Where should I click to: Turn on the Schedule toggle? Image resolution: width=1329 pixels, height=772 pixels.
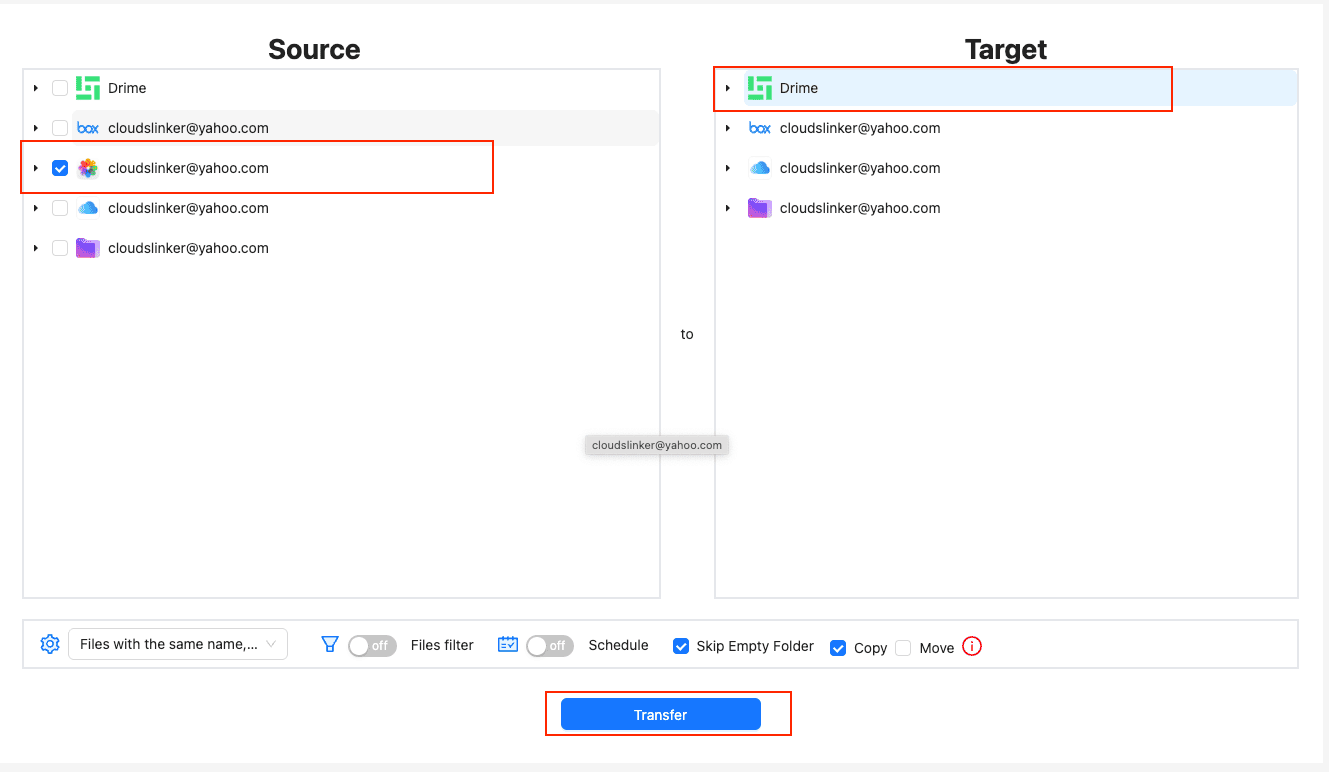549,645
